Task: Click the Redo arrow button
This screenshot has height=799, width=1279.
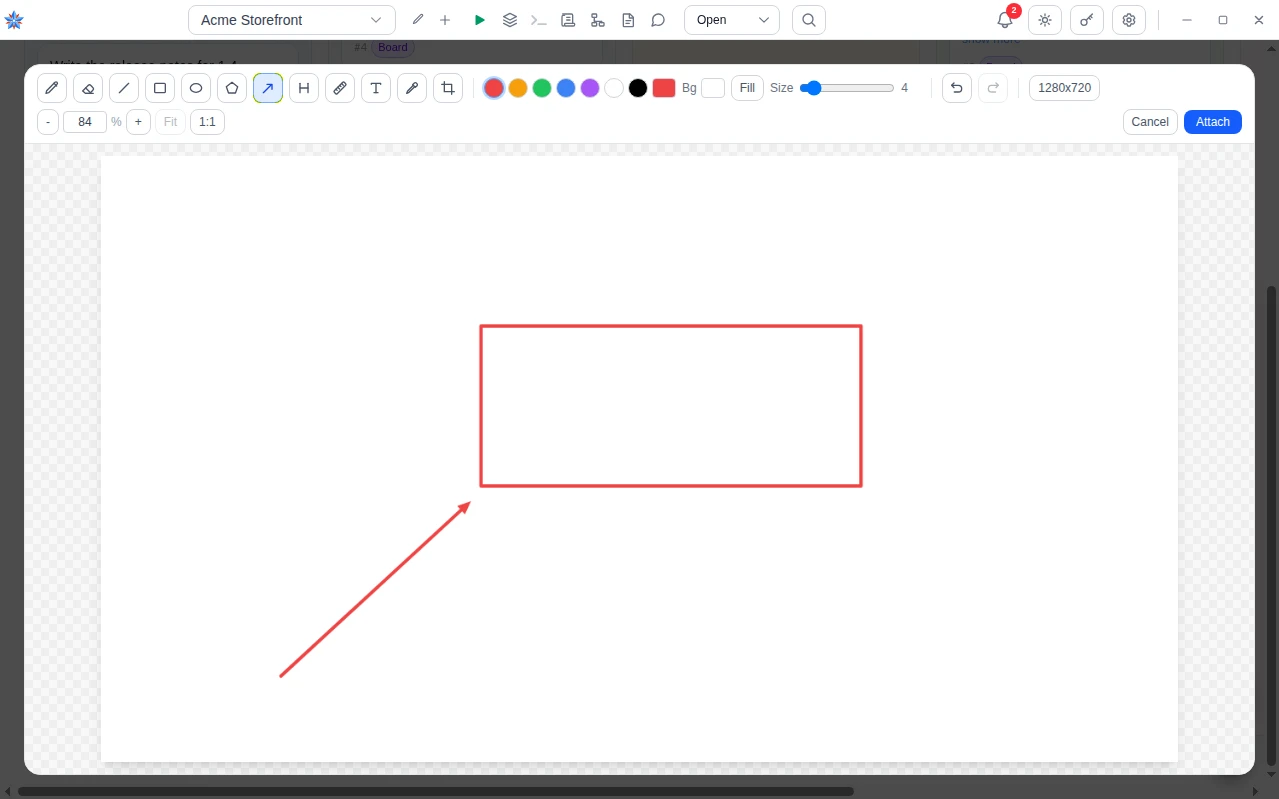Action: click(993, 88)
